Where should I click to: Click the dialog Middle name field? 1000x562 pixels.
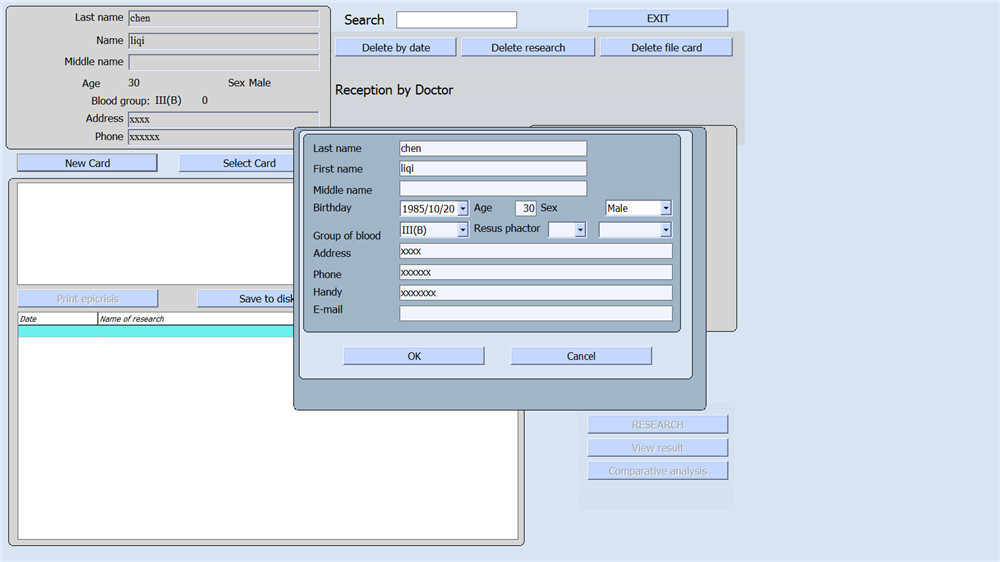[493, 189]
